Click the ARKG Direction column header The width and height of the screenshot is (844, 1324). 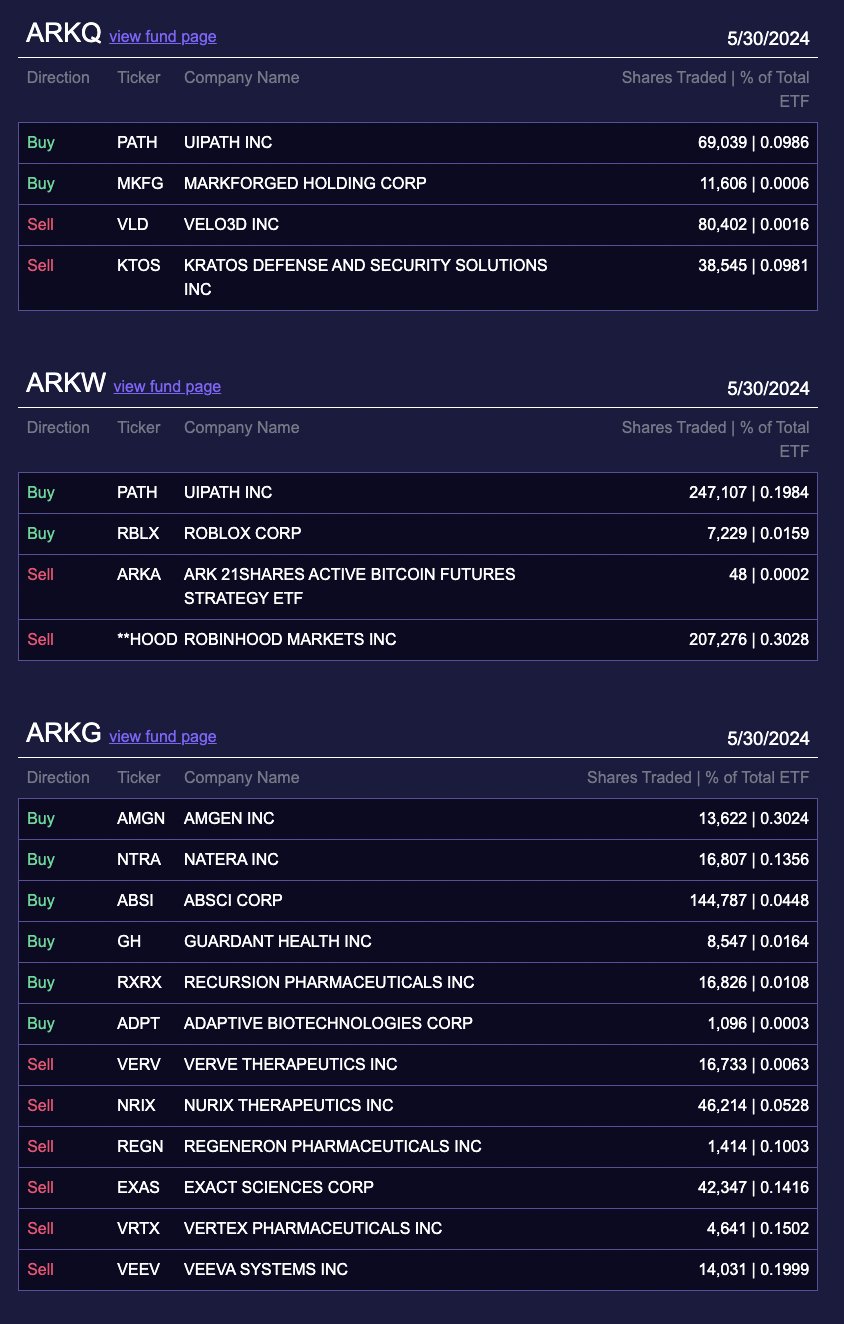coord(58,777)
